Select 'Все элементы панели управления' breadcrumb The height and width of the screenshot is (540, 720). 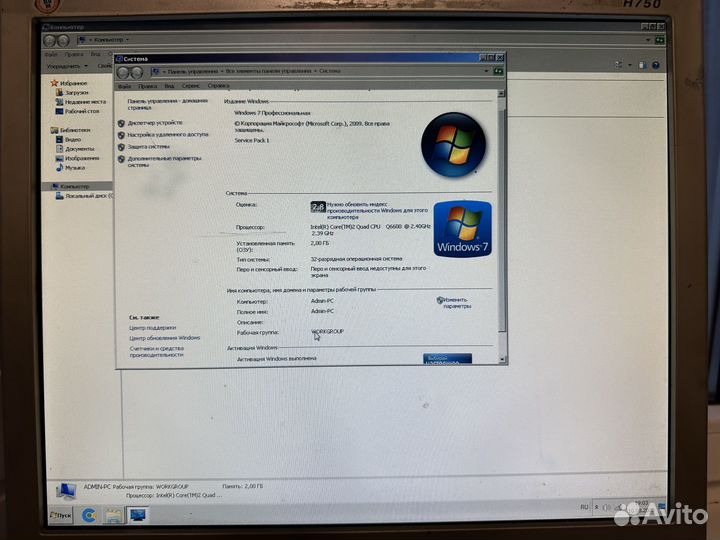(x=268, y=72)
